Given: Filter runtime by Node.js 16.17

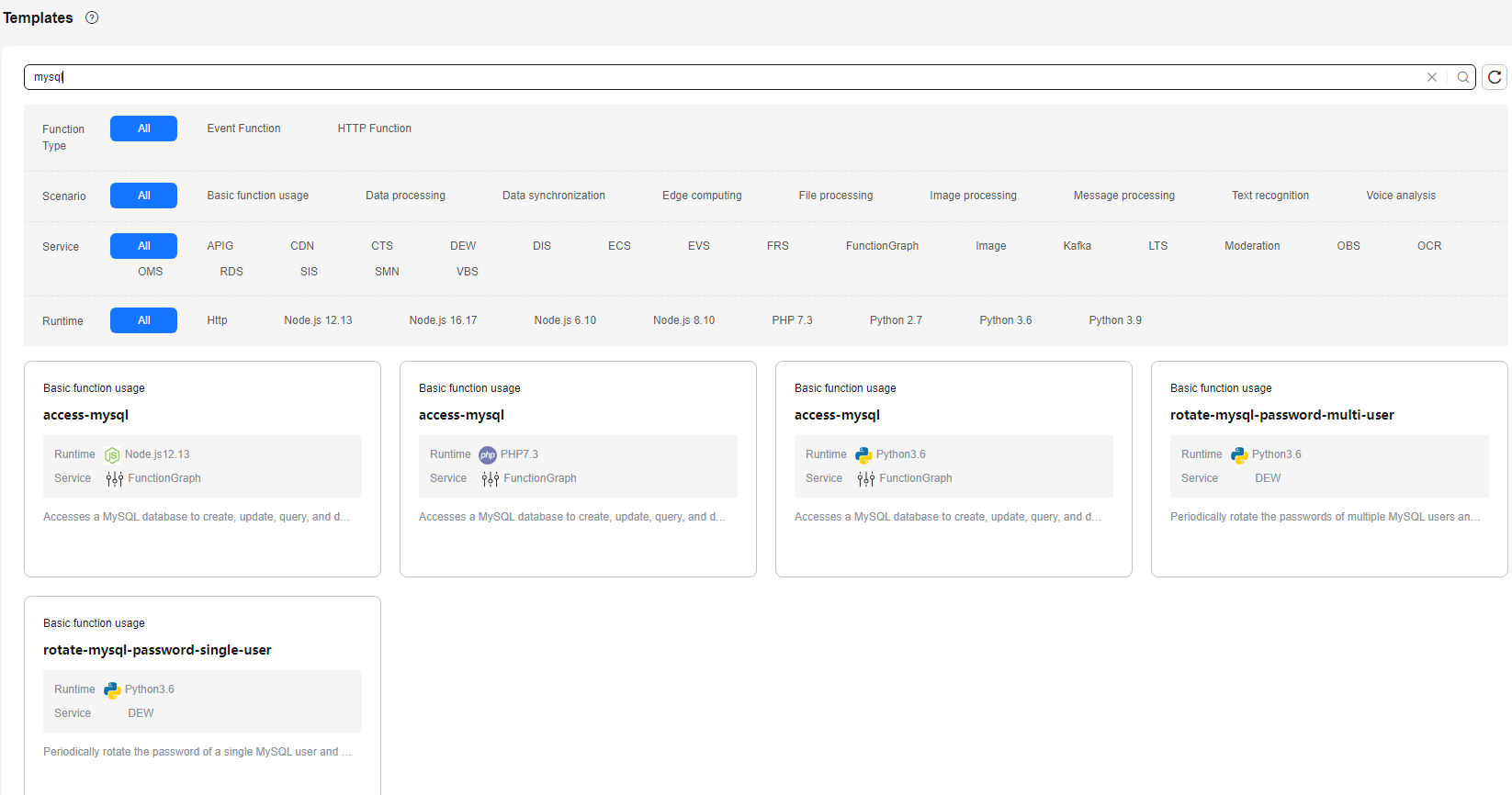Looking at the screenshot, I should point(443,320).
